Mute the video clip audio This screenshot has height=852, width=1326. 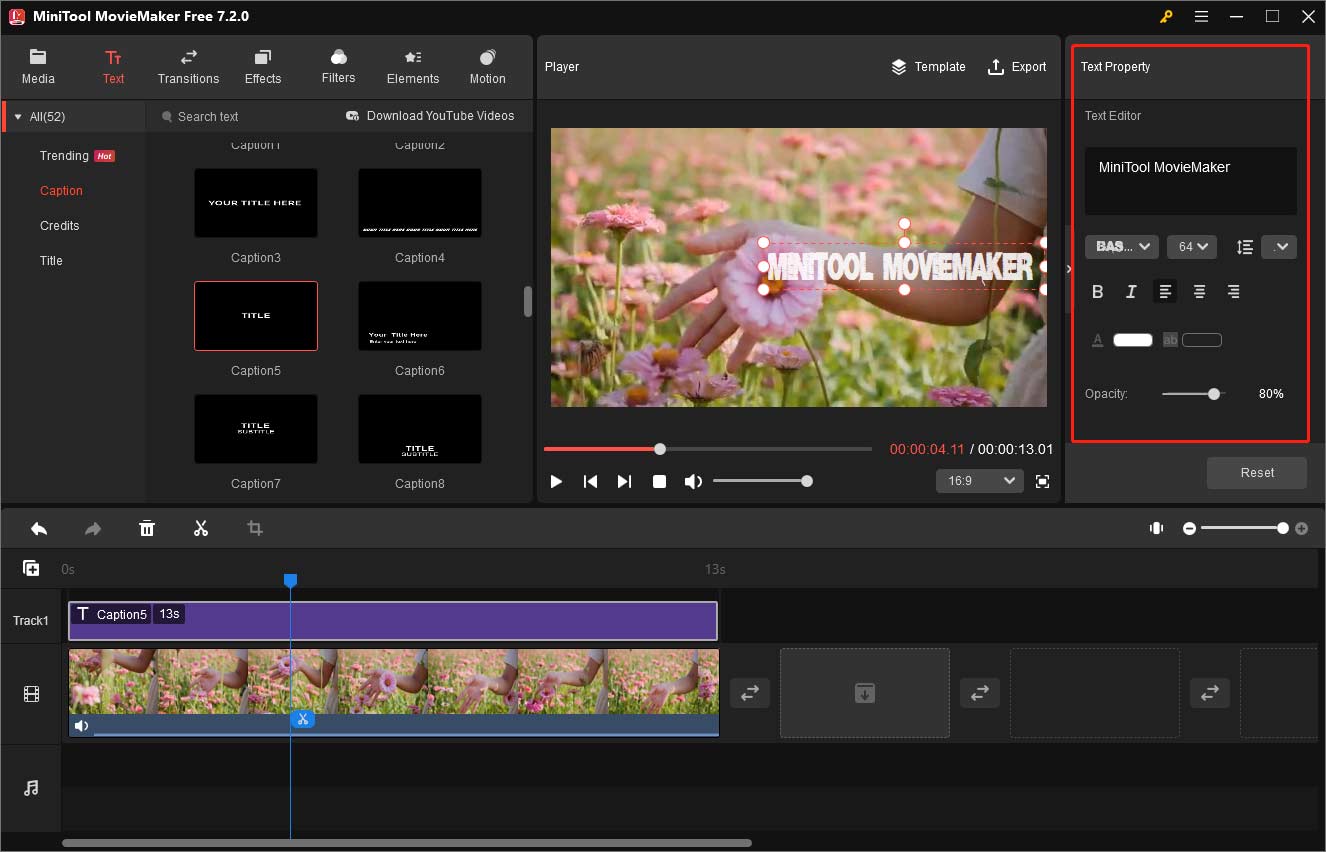tap(82, 726)
